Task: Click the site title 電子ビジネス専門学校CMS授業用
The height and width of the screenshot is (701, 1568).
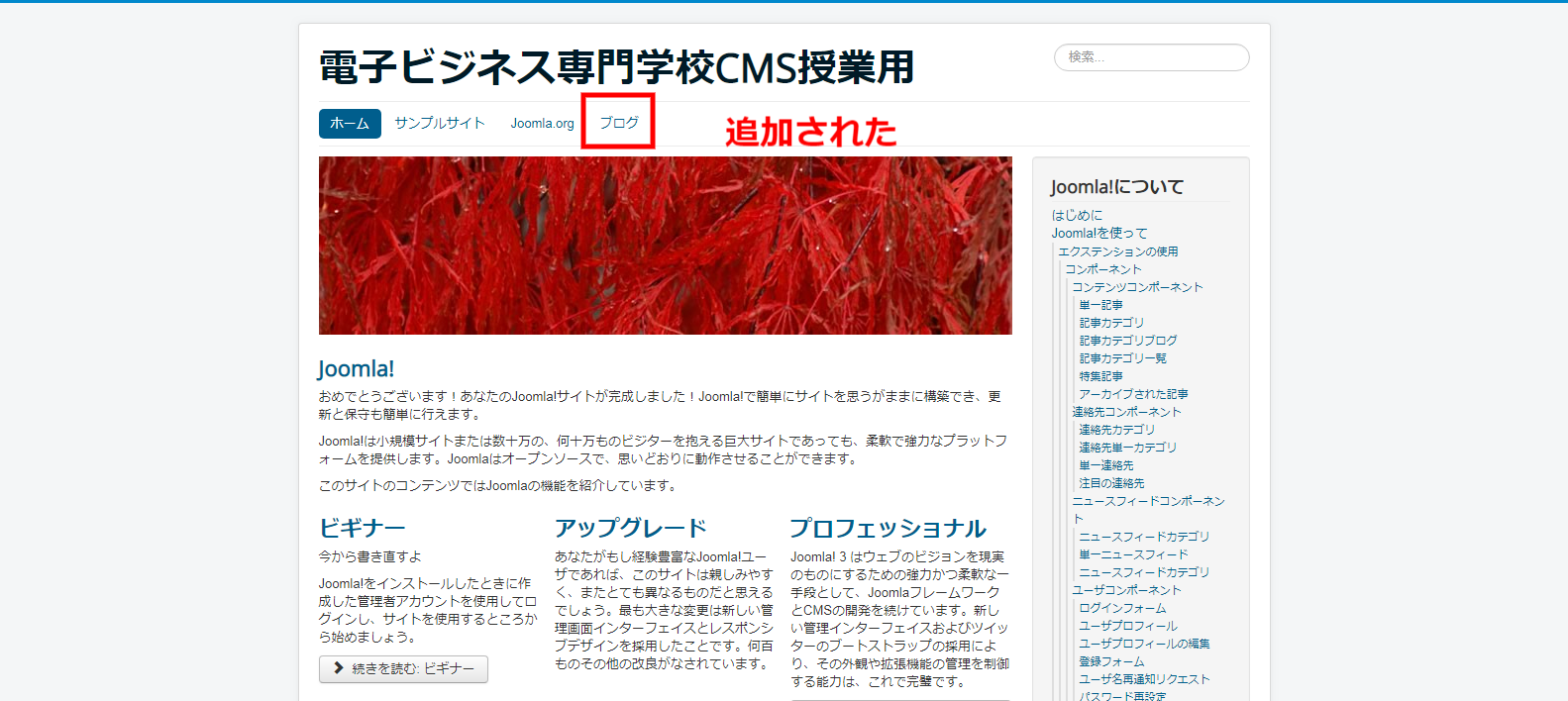Action: [x=616, y=67]
